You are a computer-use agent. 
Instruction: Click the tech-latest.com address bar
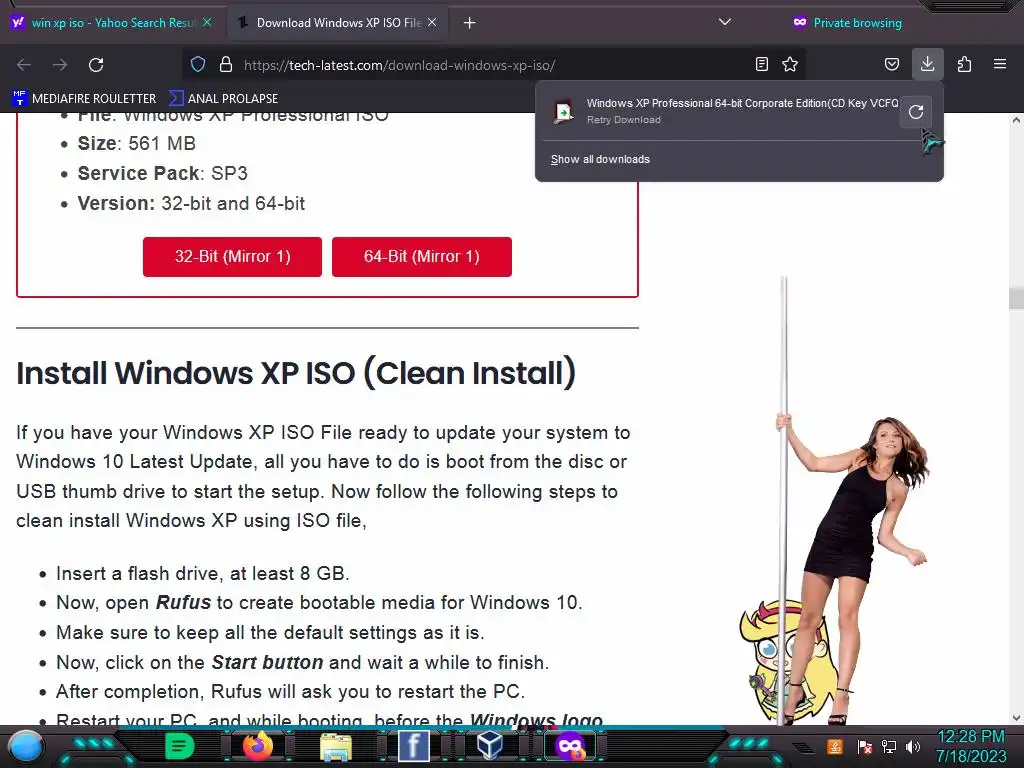[x=493, y=65]
